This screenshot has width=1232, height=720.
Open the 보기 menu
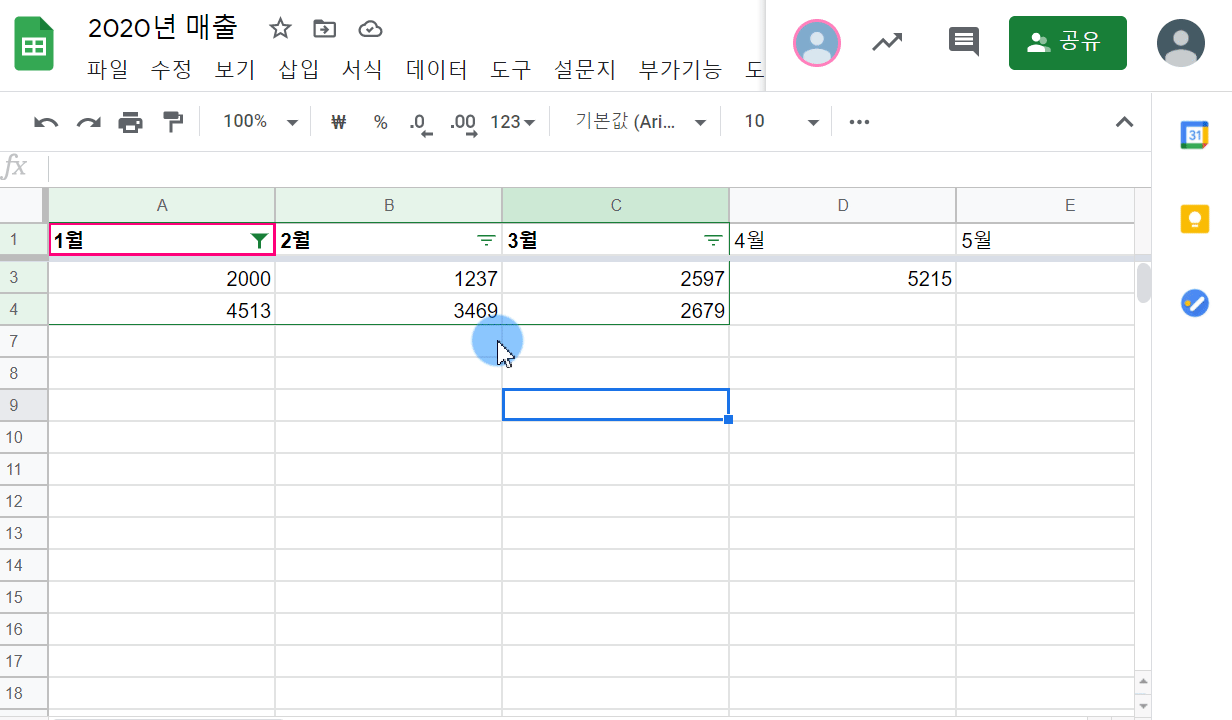pyautogui.click(x=235, y=70)
